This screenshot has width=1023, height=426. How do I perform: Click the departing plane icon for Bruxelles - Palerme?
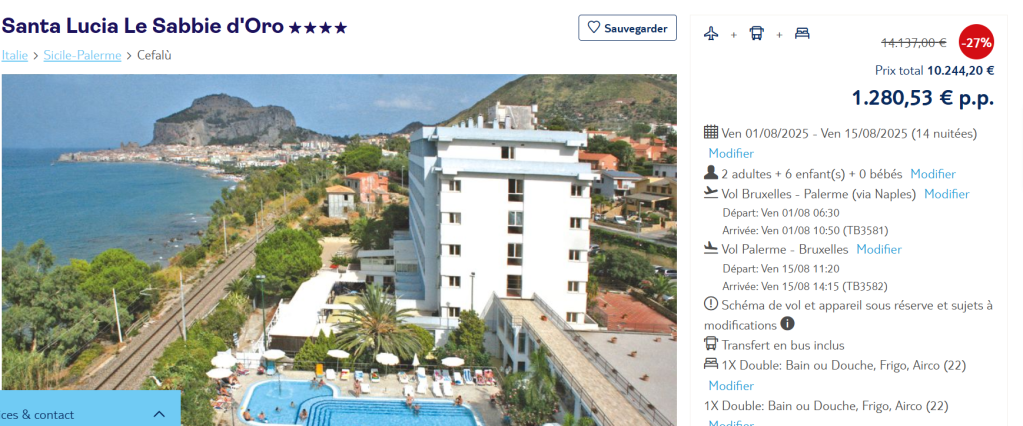pyautogui.click(x=711, y=193)
